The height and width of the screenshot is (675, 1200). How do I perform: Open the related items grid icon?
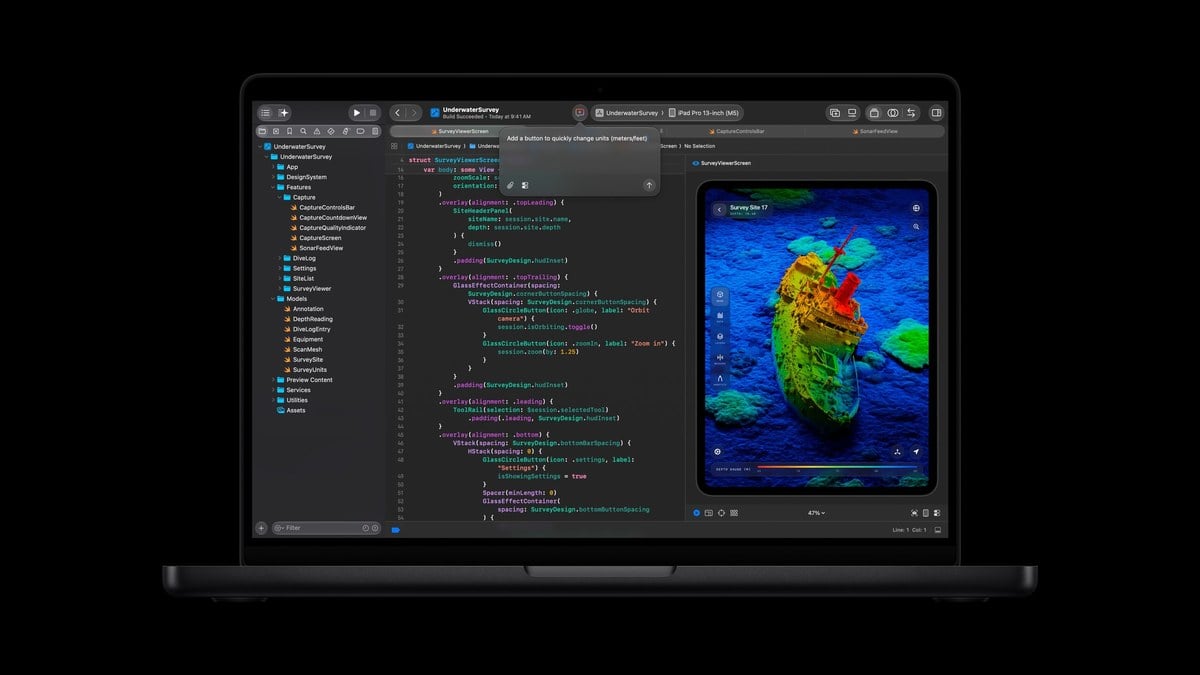394,146
